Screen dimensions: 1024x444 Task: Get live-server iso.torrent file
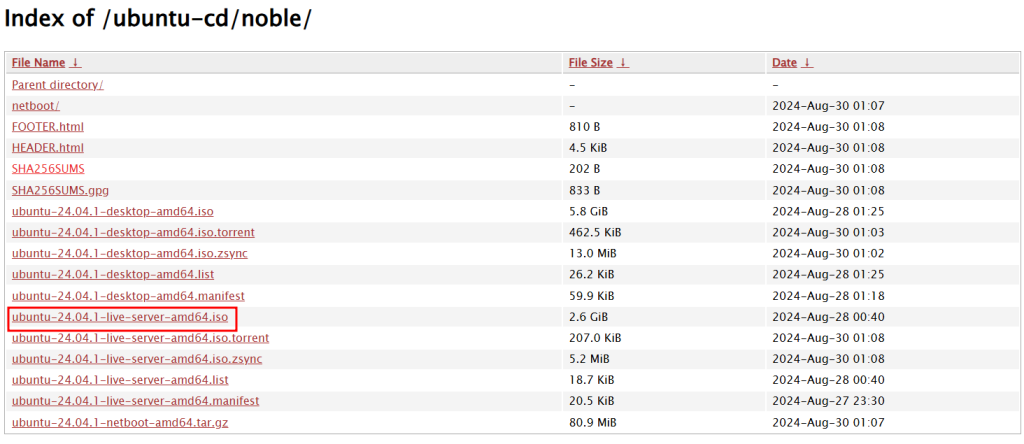click(x=140, y=338)
